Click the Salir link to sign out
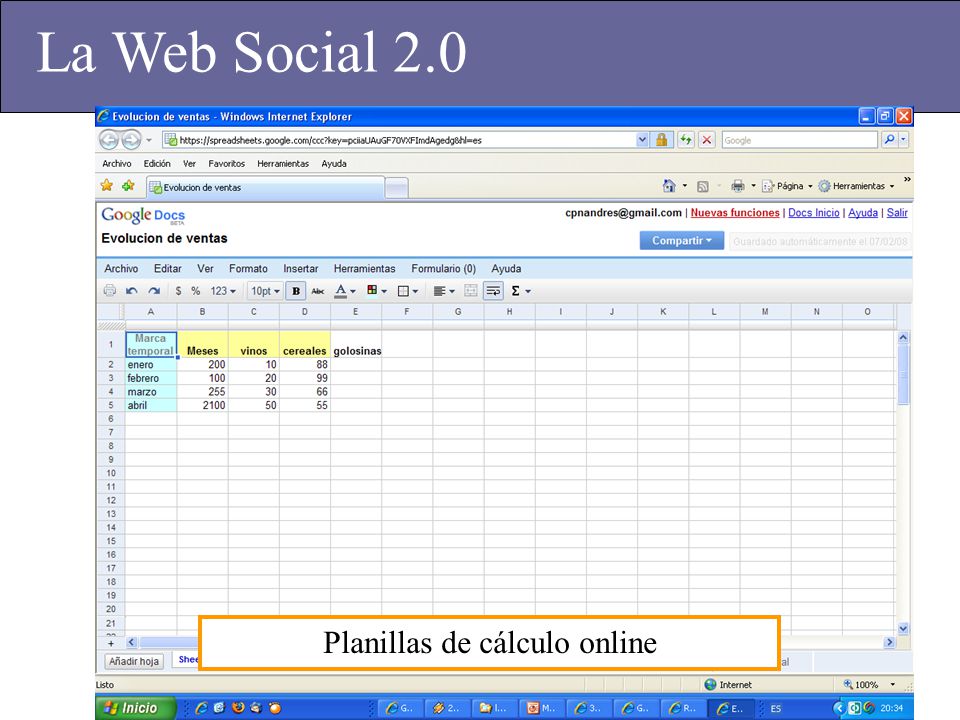This screenshot has width=960, height=720. (x=897, y=212)
